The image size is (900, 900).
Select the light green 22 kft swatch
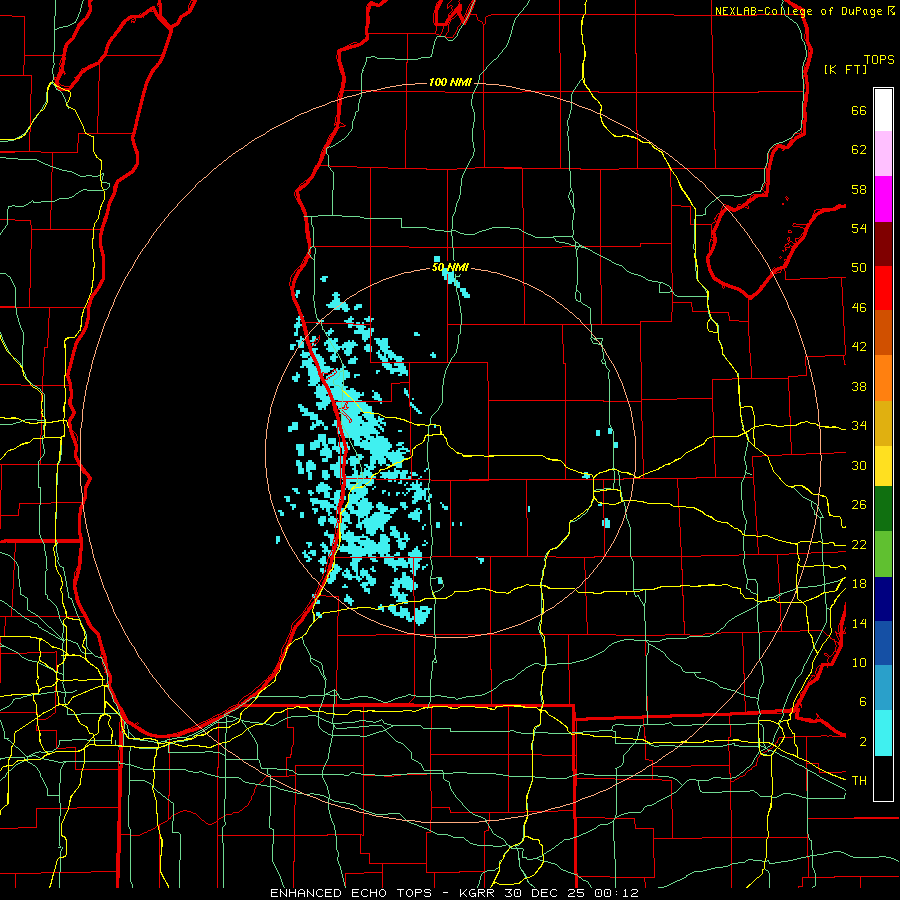(x=883, y=554)
